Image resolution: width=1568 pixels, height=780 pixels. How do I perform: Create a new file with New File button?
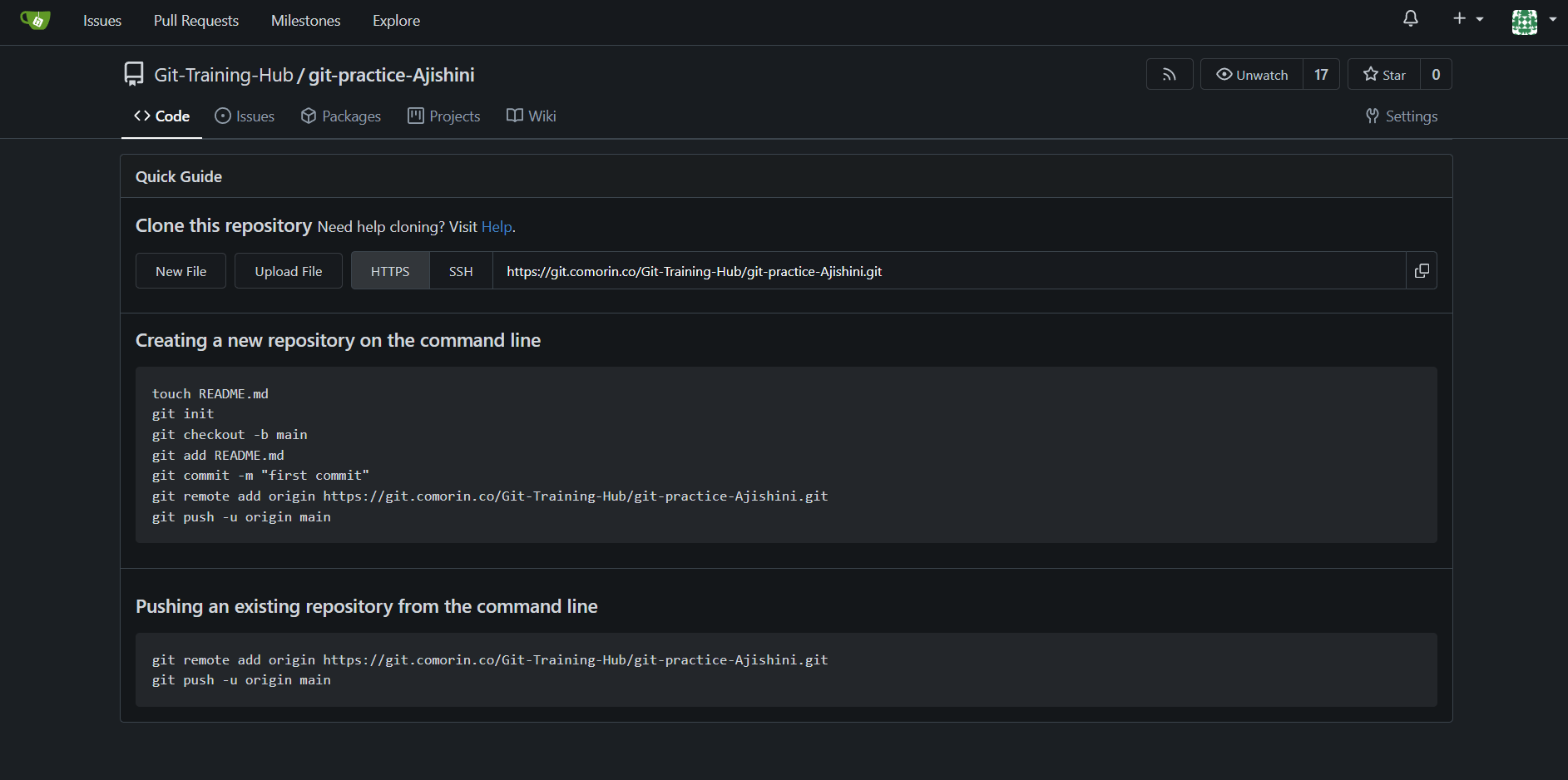(x=181, y=270)
